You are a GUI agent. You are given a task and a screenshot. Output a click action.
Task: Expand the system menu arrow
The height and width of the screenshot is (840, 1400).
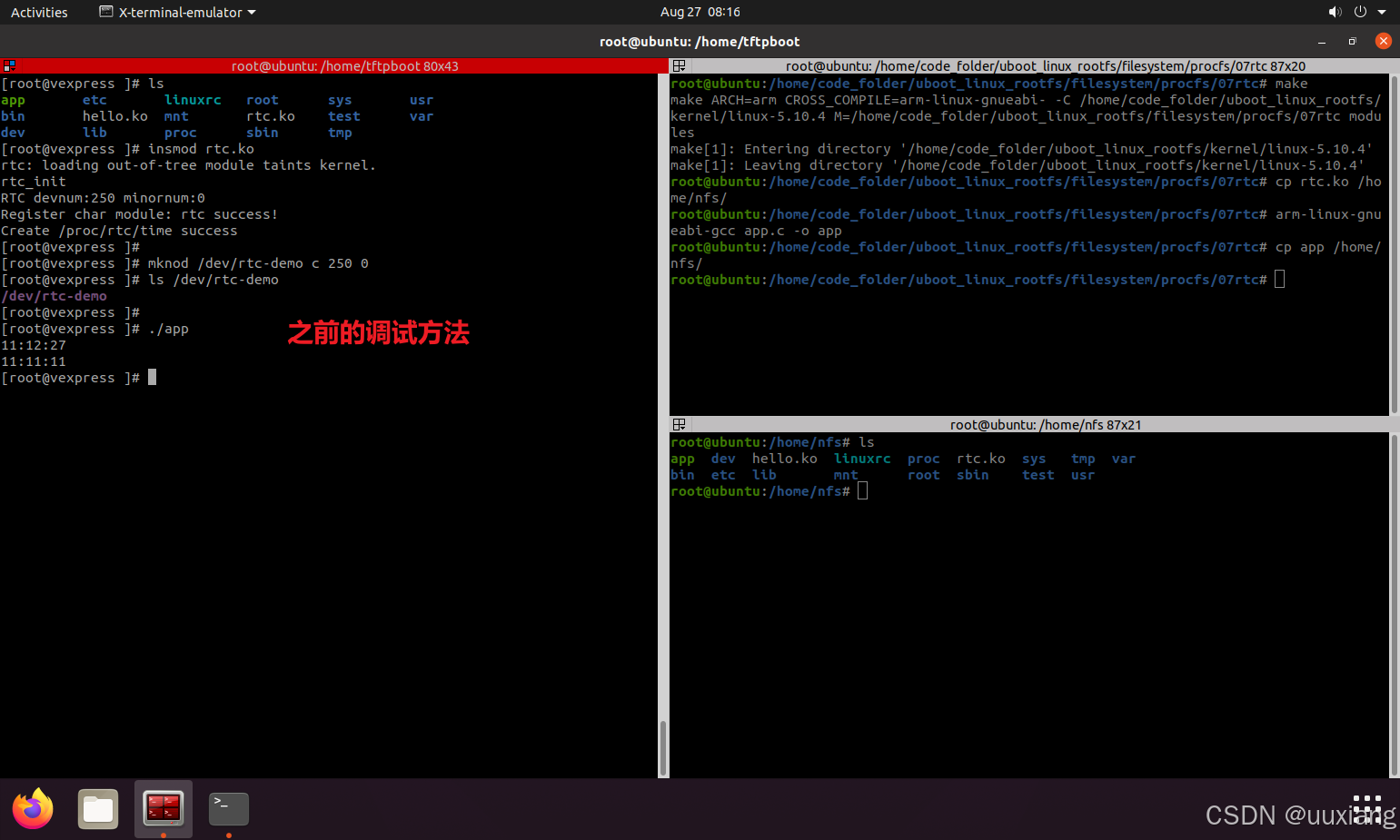(1382, 12)
